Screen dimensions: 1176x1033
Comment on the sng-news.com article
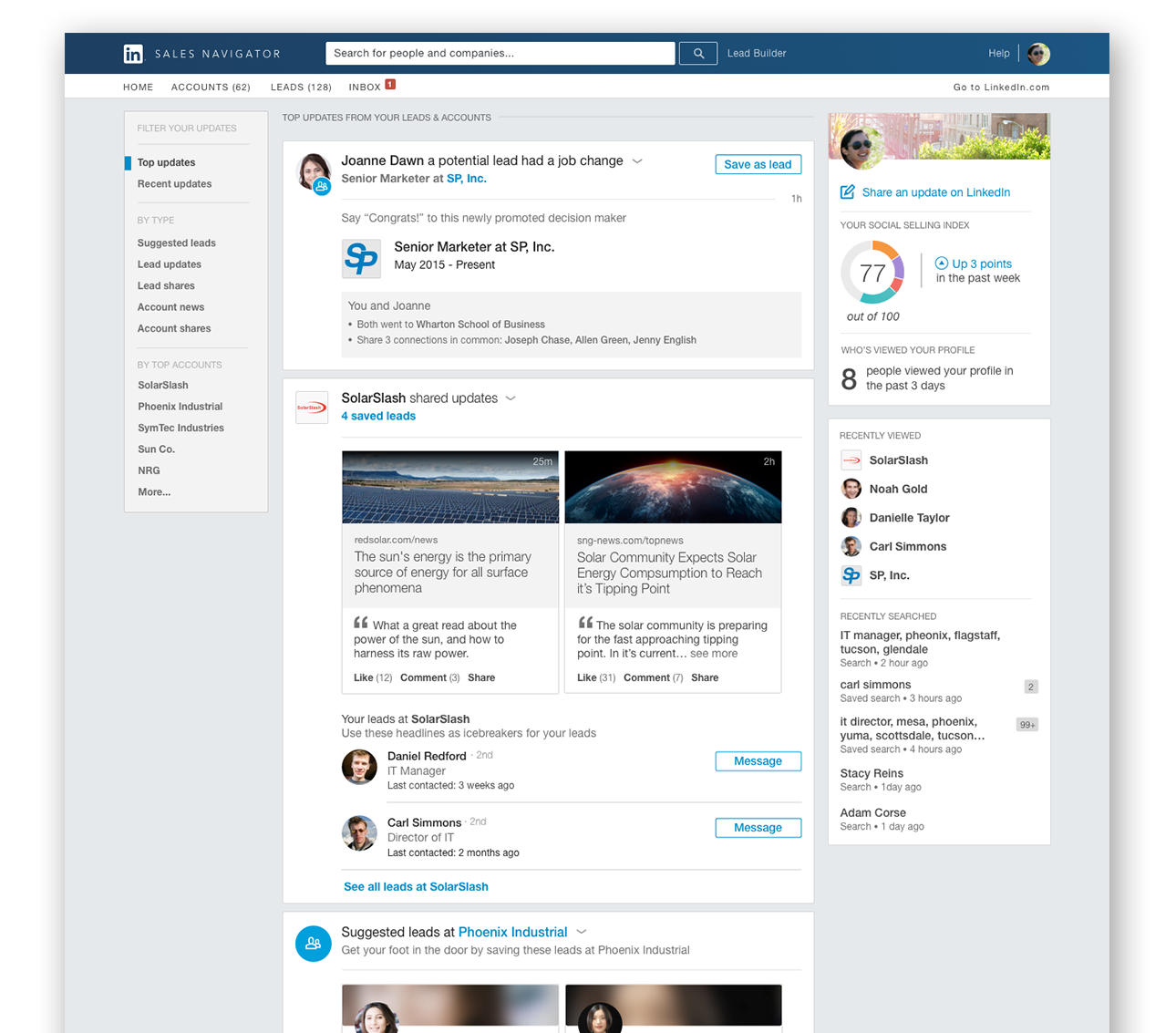click(x=646, y=678)
